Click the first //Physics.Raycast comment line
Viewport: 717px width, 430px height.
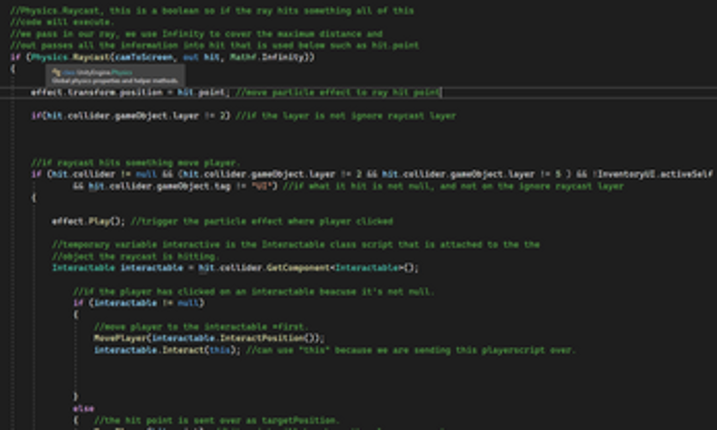coord(212,11)
